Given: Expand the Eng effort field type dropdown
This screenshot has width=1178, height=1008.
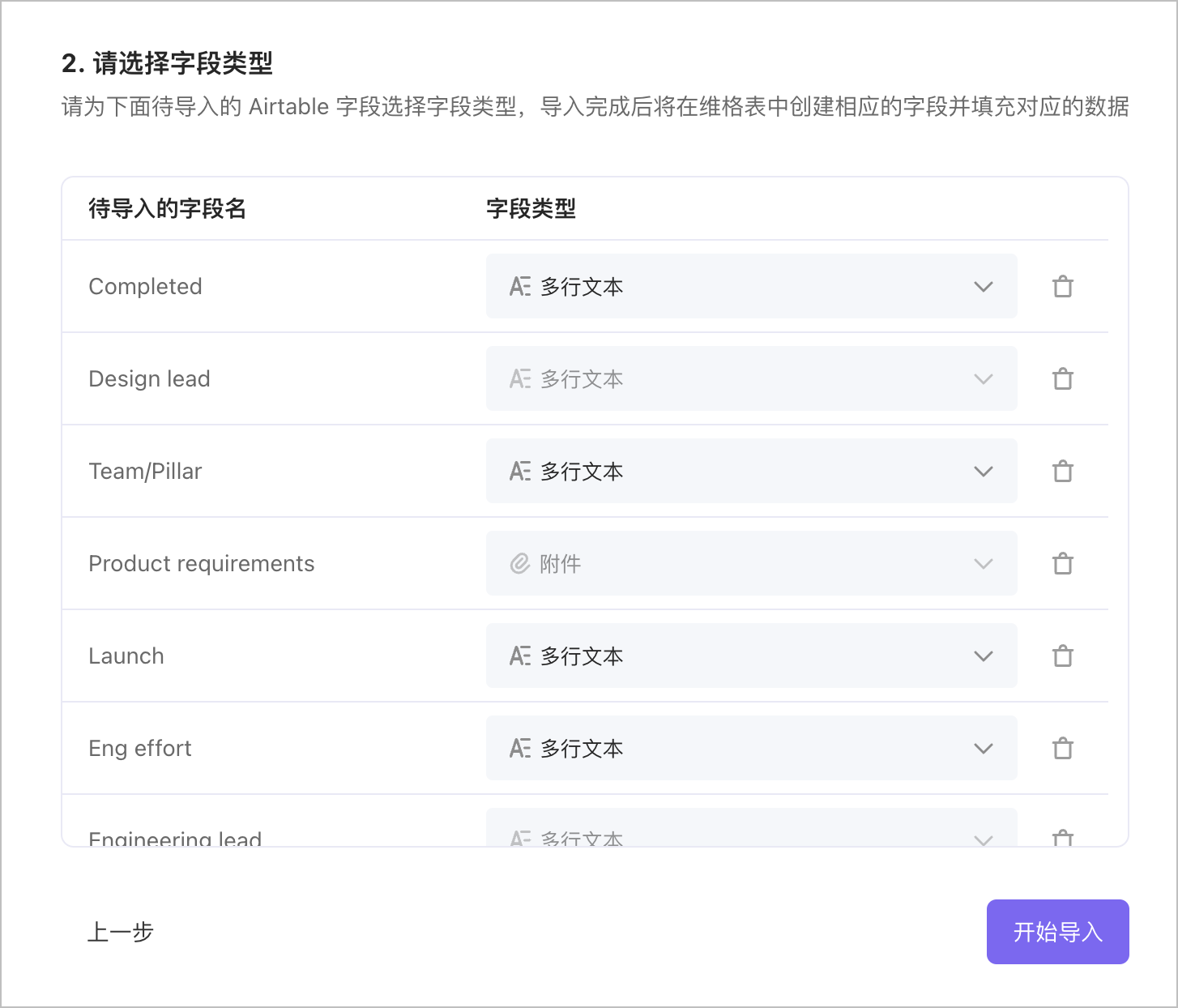Looking at the screenshot, I should (x=983, y=748).
